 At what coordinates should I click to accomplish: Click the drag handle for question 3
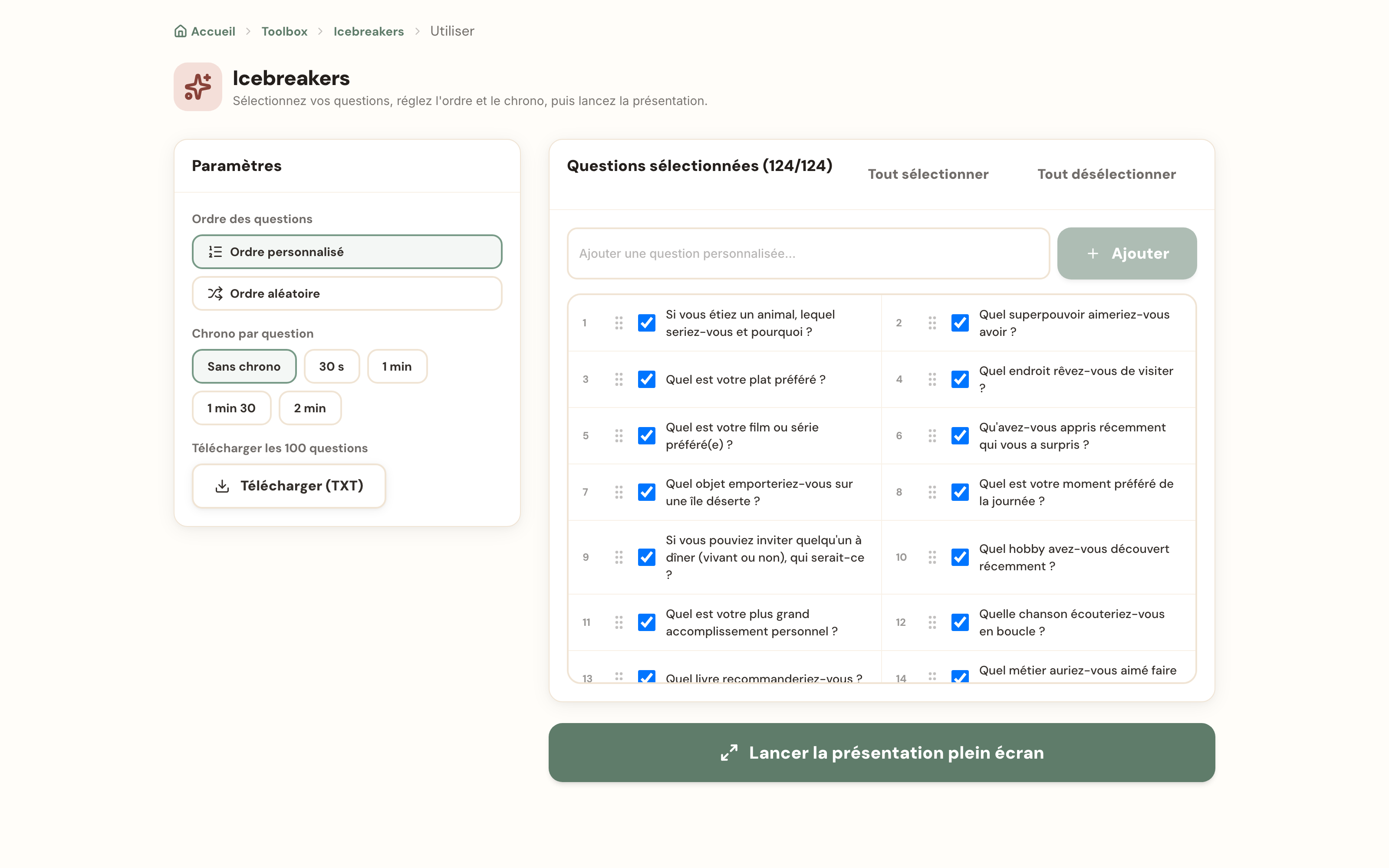pos(619,379)
